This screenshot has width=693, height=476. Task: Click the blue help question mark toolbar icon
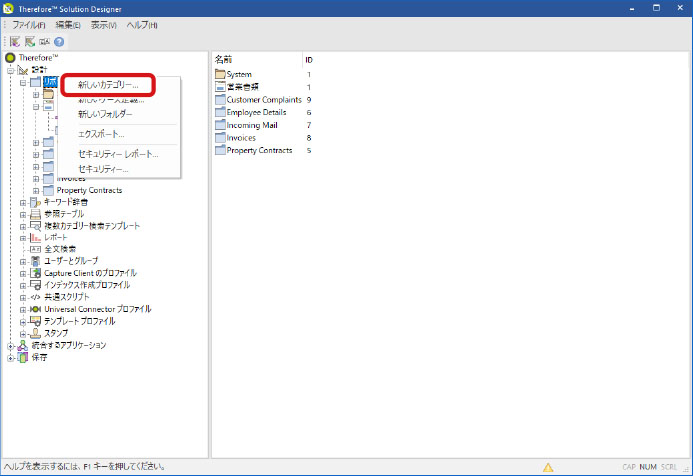59,41
